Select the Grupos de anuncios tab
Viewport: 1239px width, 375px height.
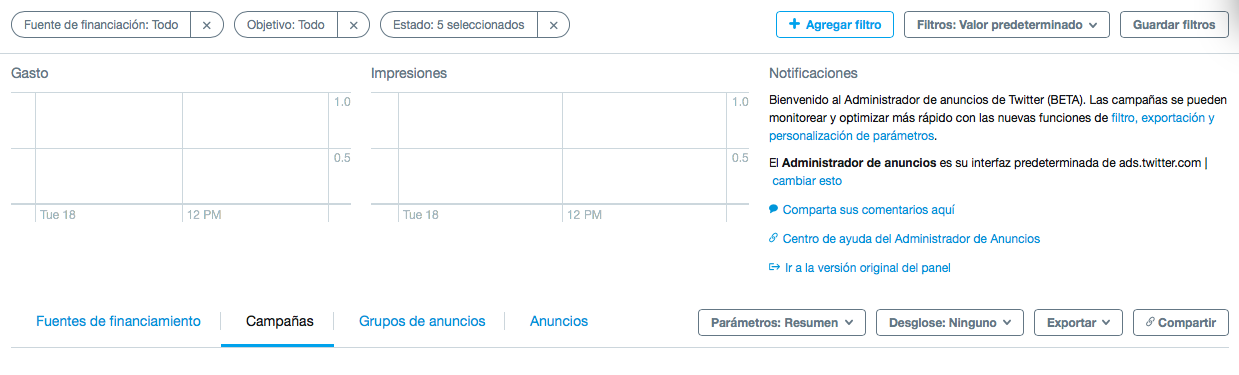click(x=422, y=321)
